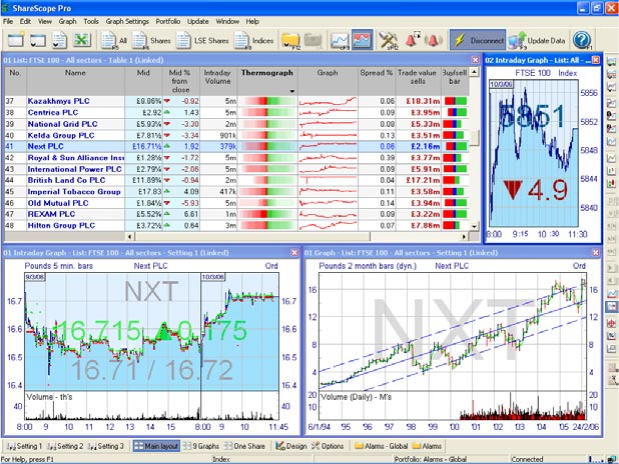Open the File menu
The width and height of the screenshot is (619, 464).
[x=8, y=21]
